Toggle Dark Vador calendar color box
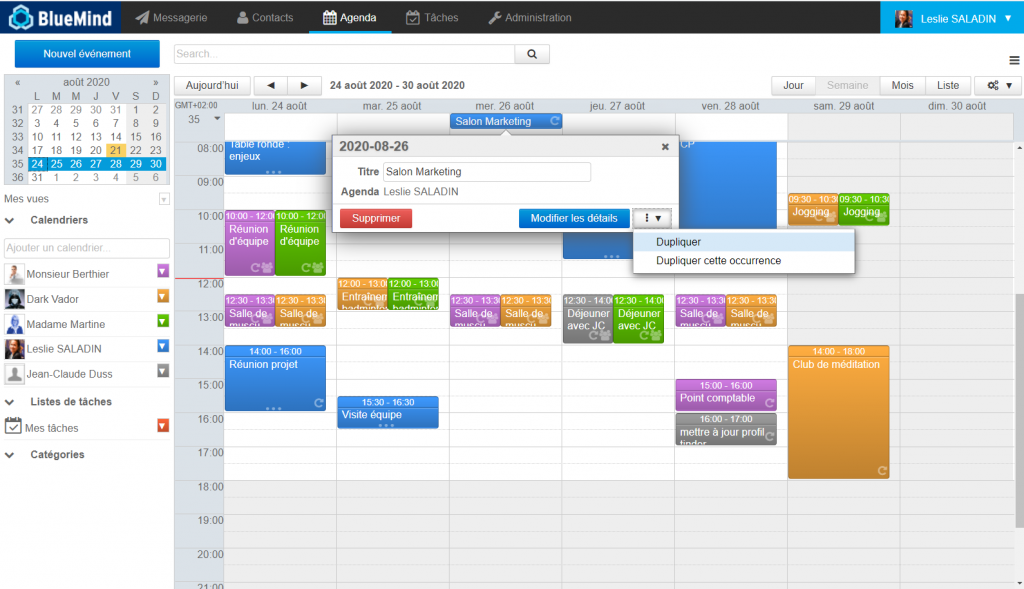The width and height of the screenshot is (1024, 589). 163,296
